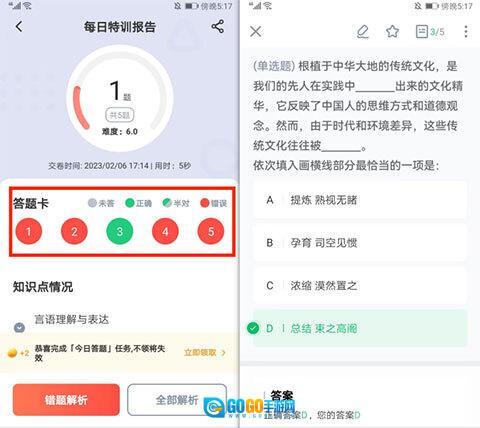Close the question view with X
This screenshot has width=480, height=428.
tap(256, 32)
